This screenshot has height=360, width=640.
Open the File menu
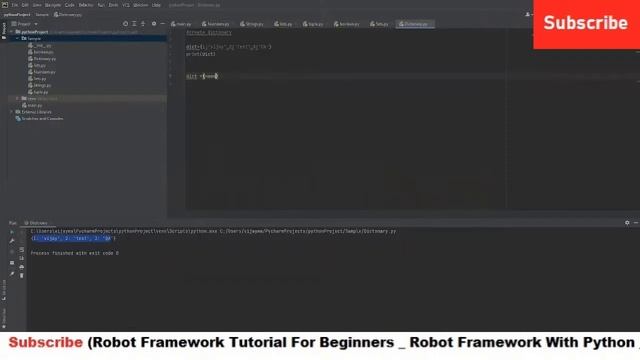[x=15, y=5]
